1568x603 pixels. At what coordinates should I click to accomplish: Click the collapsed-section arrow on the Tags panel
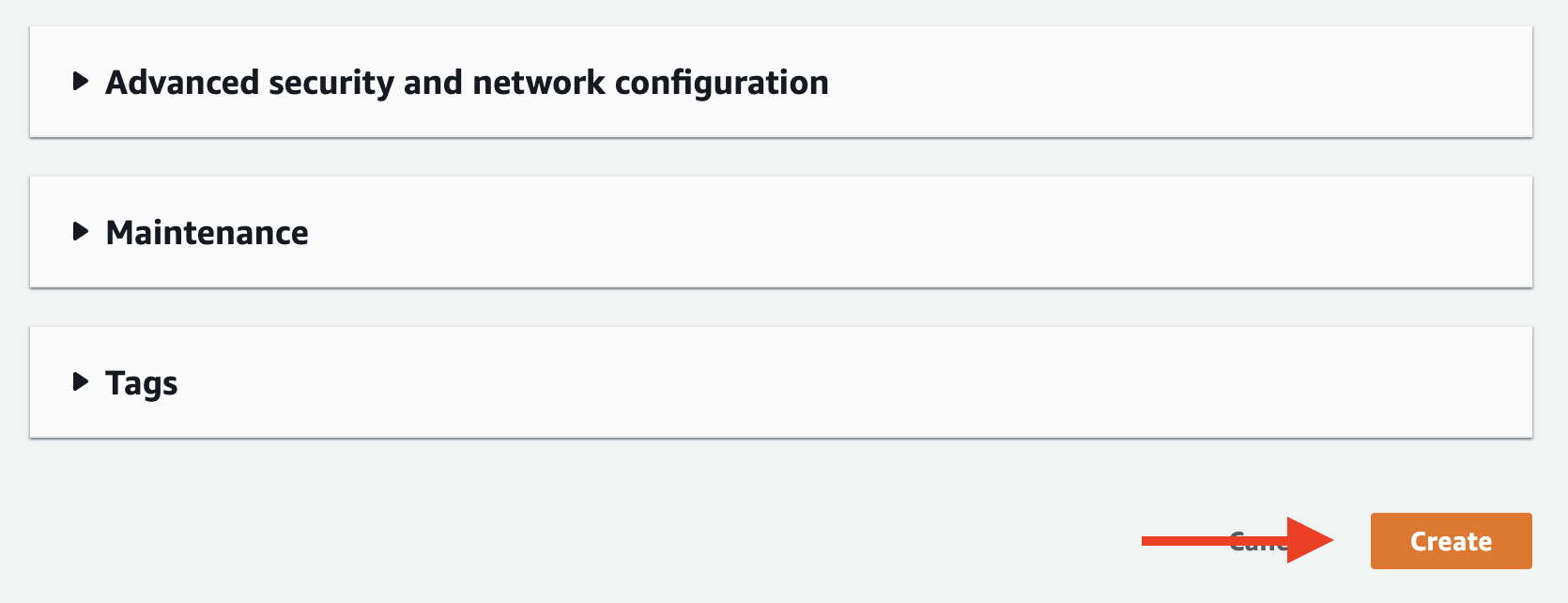click(80, 382)
